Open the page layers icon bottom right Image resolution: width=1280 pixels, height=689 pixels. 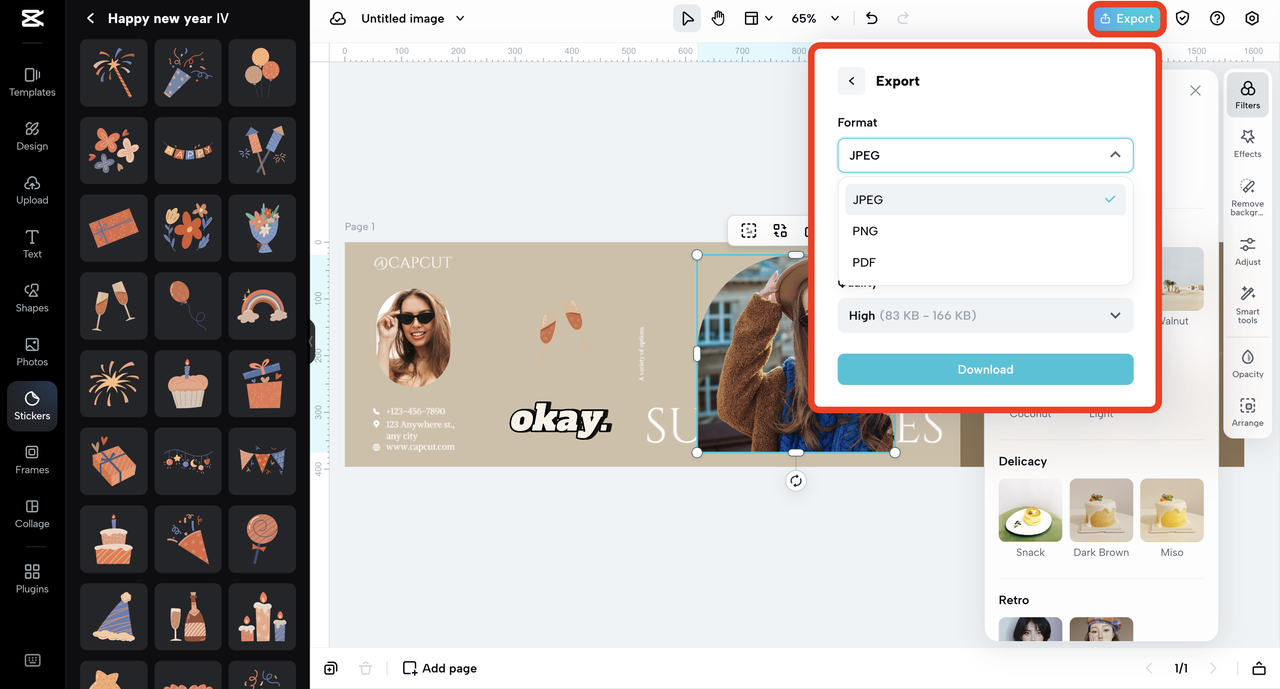1258,668
